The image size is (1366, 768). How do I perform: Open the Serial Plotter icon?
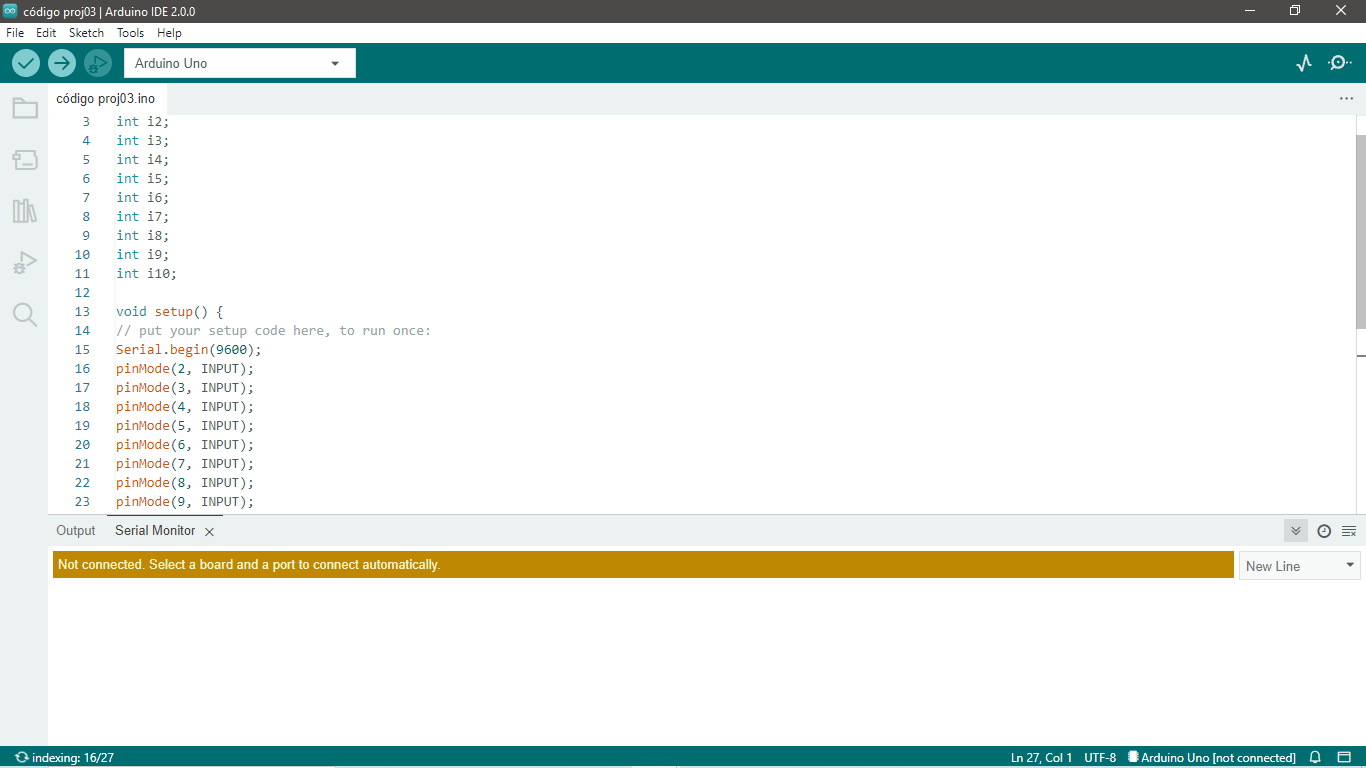tap(1303, 63)
